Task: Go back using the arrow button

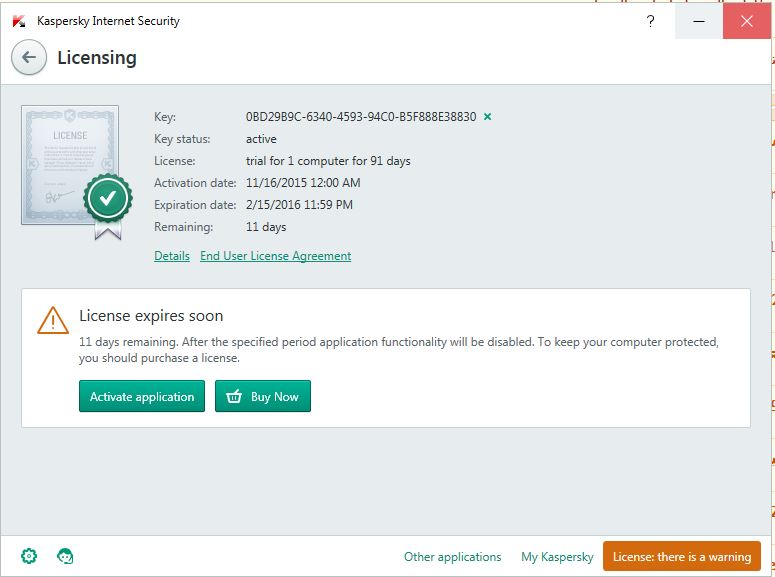Action: coord(29,57)
